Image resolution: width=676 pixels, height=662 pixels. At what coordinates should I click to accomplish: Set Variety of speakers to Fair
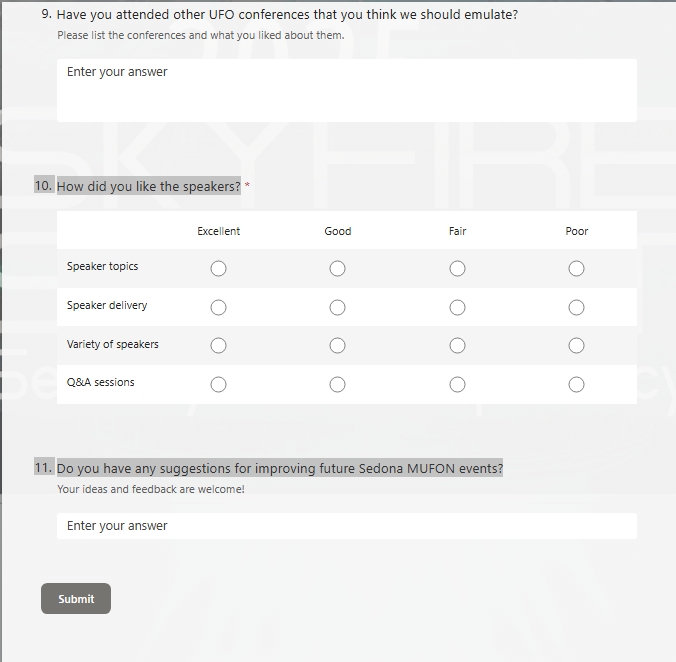pyautogui.click(x=457, y=345)
